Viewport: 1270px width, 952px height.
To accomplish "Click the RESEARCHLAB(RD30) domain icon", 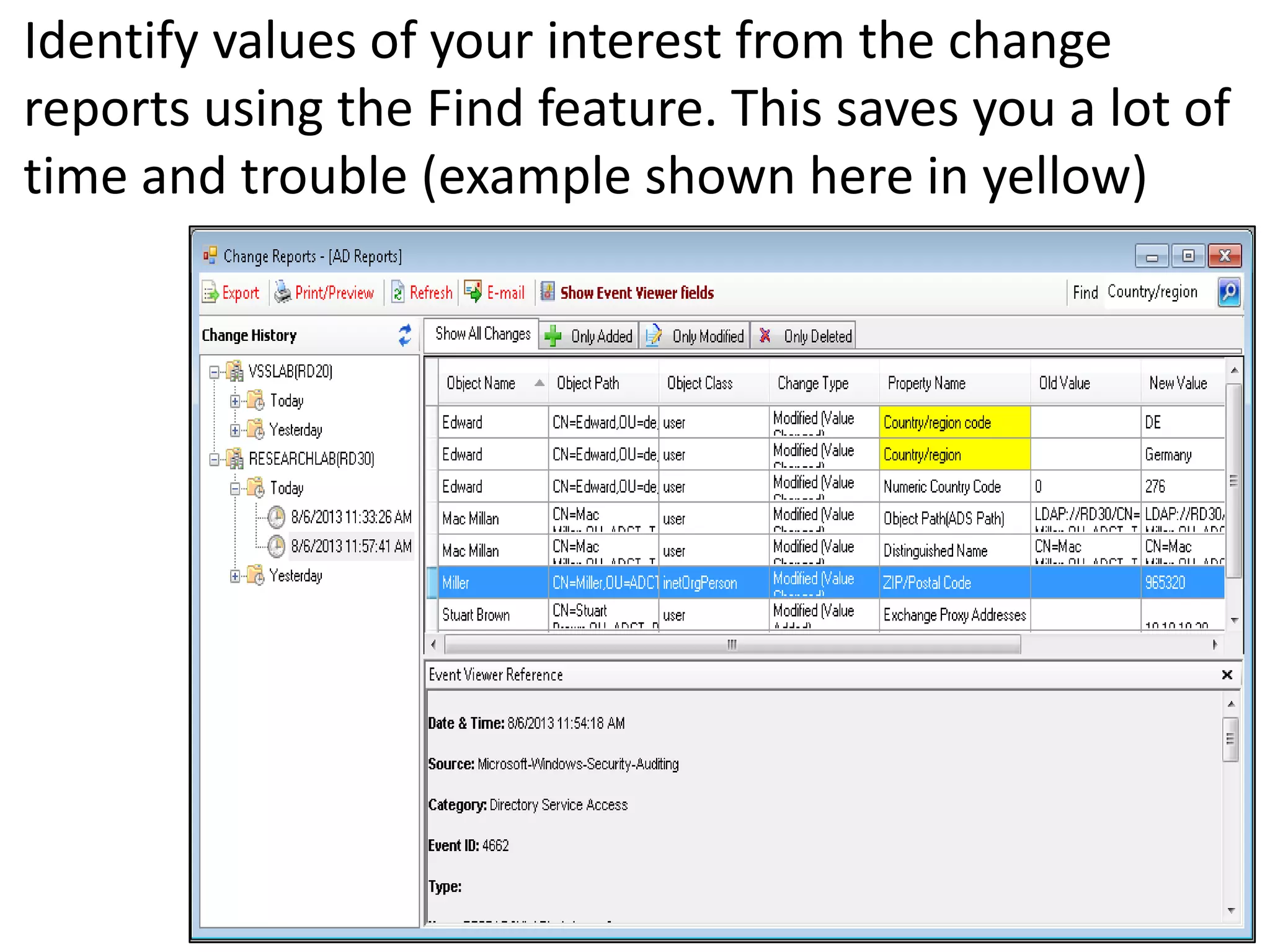I will tap(234, 459).
